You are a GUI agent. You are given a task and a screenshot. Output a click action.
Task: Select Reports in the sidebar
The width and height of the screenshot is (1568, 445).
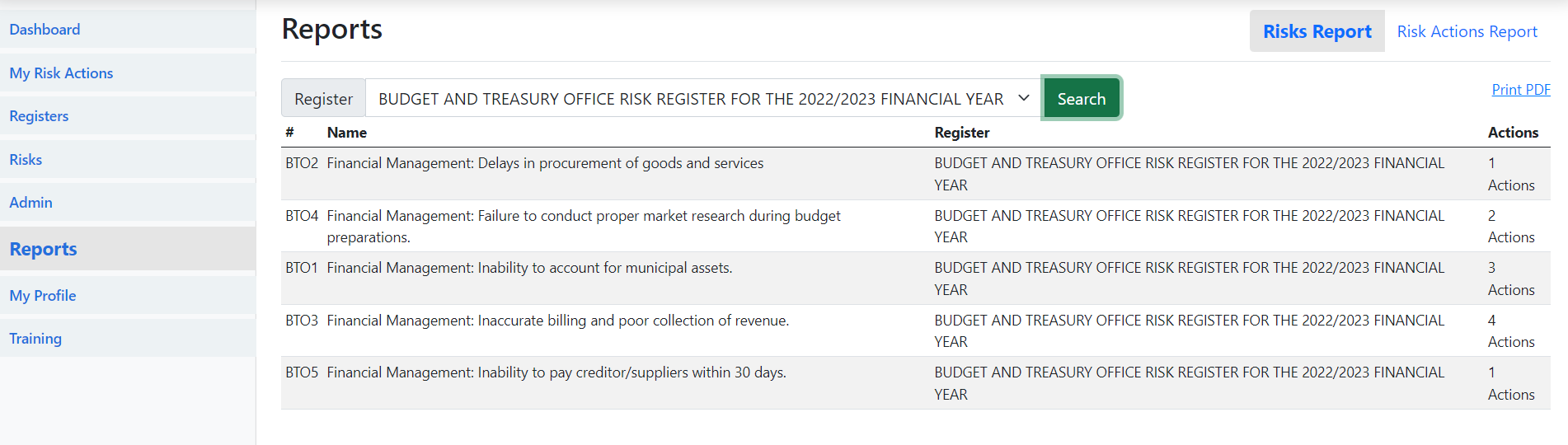click(43, 249)
